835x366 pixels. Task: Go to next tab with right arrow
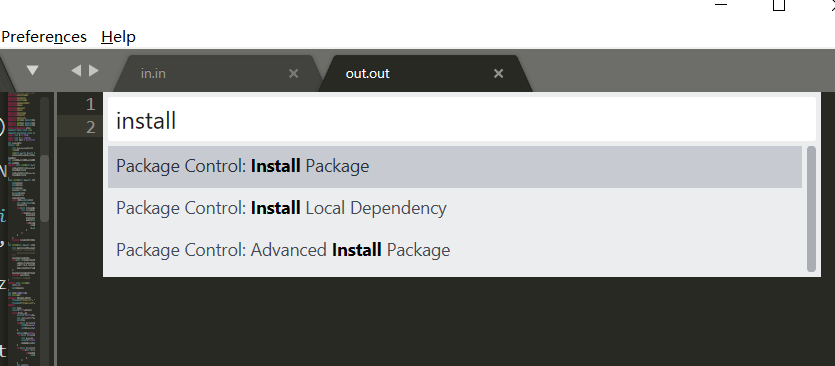94,70
